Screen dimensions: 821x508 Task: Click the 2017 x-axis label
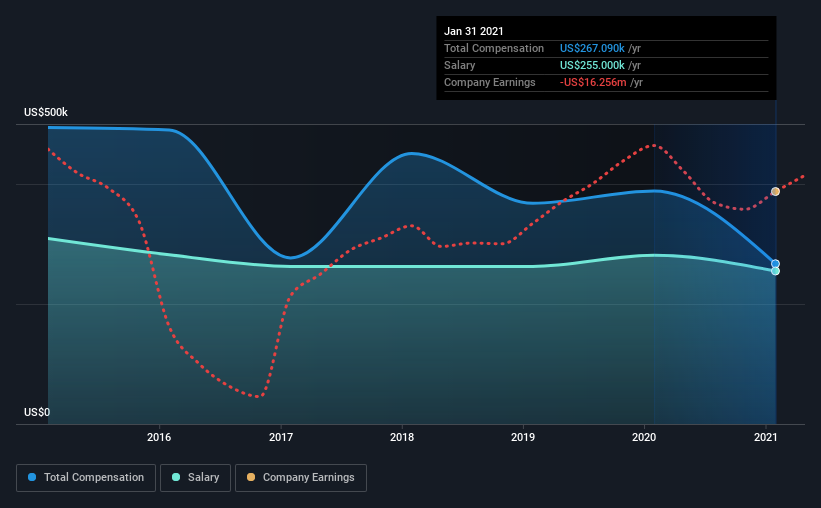pos(281,437)
